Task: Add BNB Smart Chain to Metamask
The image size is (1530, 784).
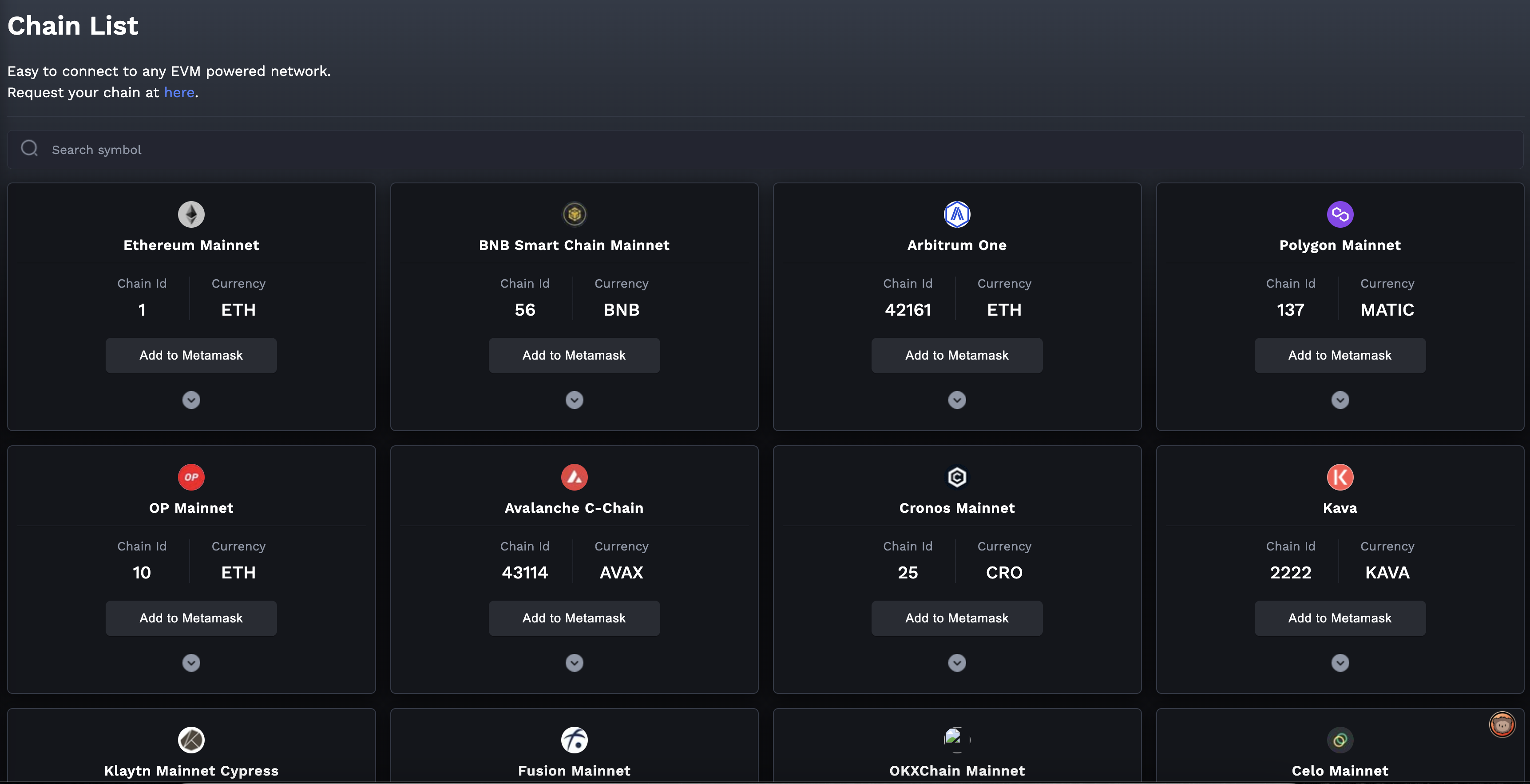Action: (x=574, y=355)
